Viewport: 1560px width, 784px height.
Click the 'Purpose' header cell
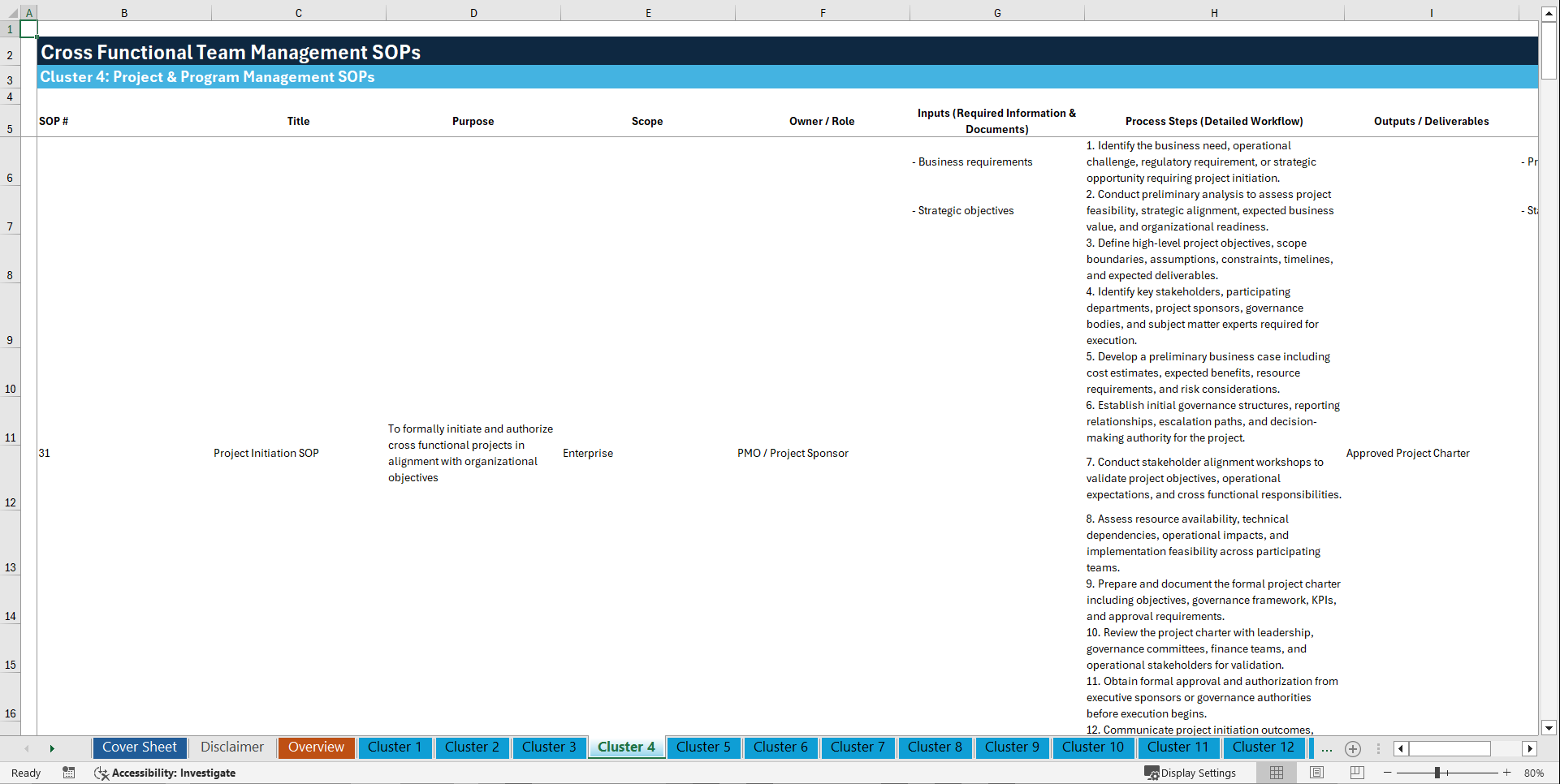point(473,121)
